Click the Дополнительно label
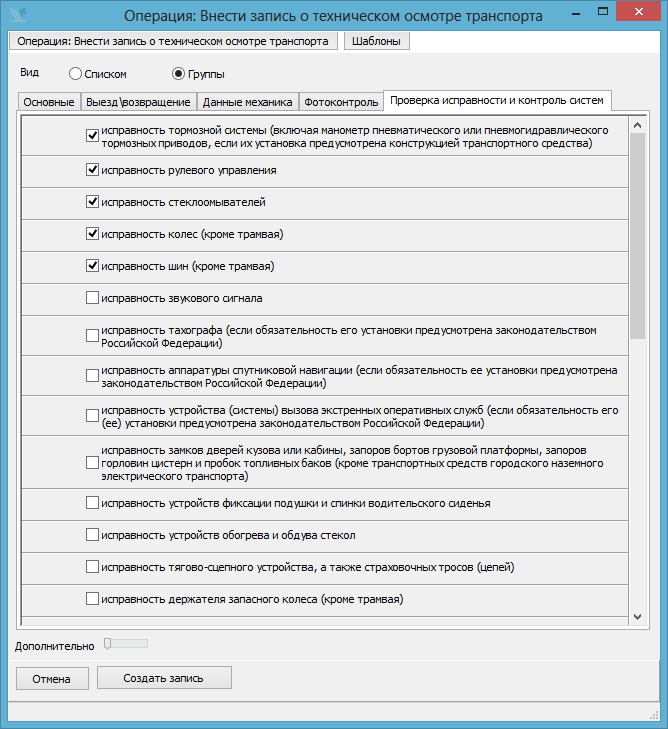Image resolution: width=668 pixels, height=729 pixels. click(54, 646)
